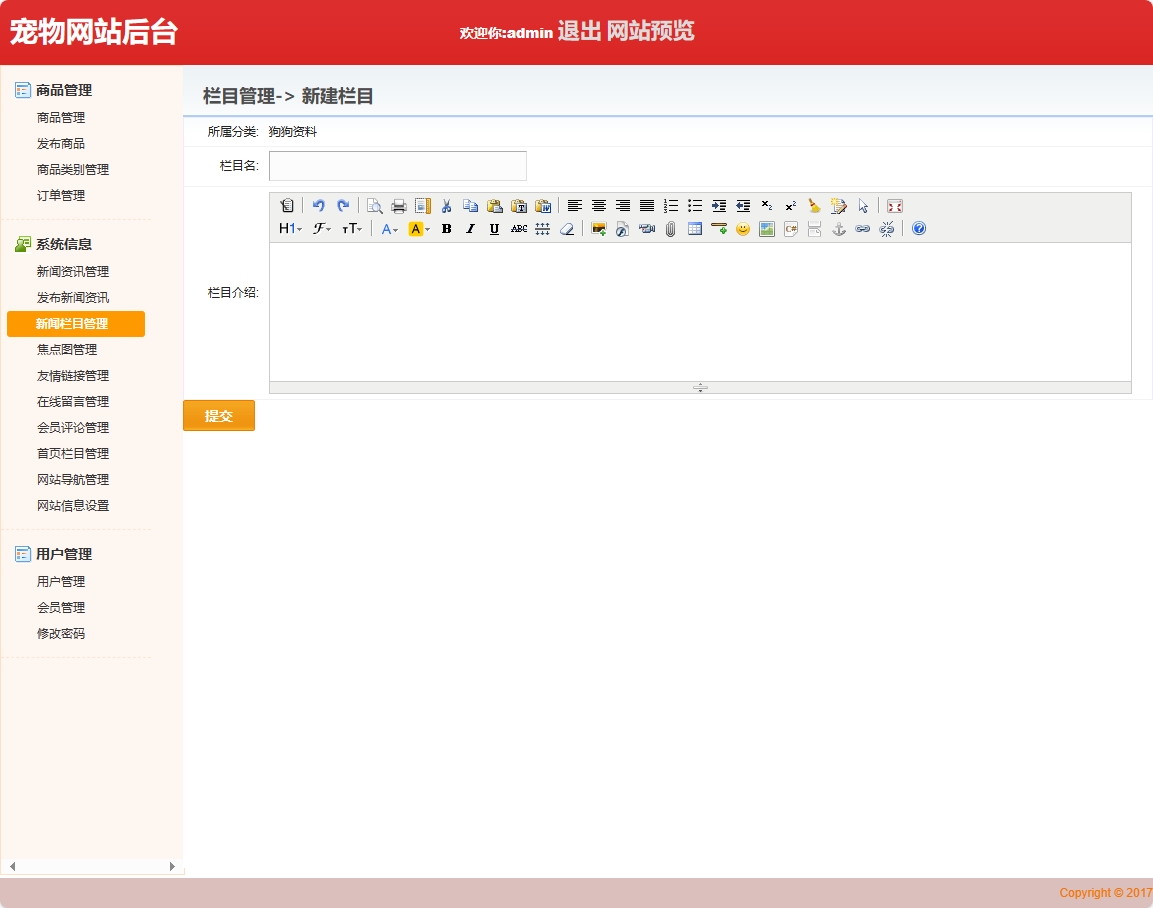This screenshot has height=908, width=1153.
Task: Toggle bold formatting in editor
Action: click(x=446, y=229)
